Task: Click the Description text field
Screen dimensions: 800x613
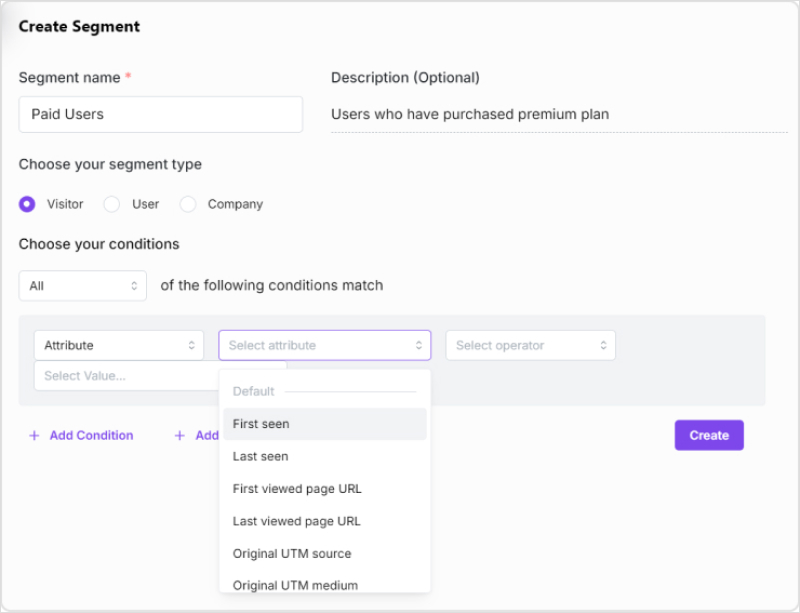Action: tap(559, 114)
